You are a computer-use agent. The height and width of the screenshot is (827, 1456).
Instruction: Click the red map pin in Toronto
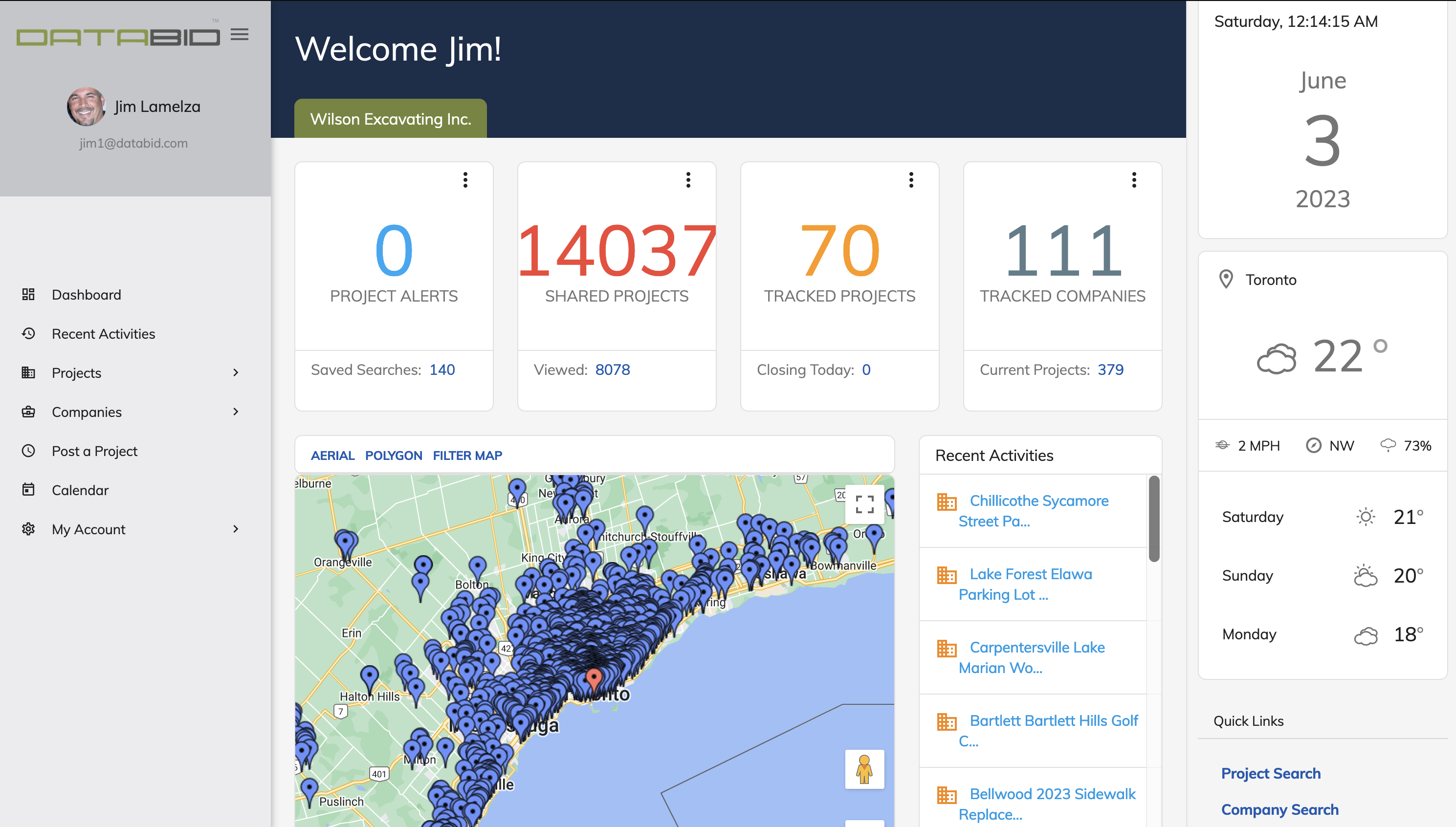(594, 680)
